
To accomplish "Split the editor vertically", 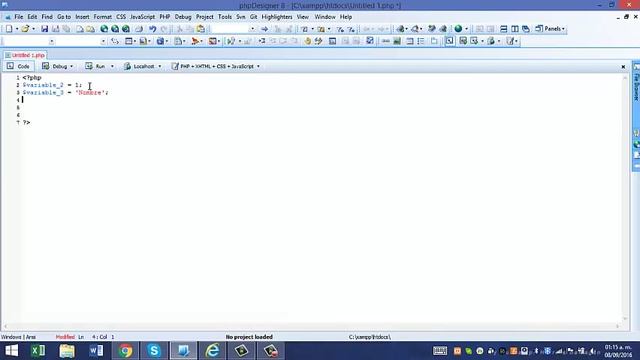I will [x=515, y=29].
